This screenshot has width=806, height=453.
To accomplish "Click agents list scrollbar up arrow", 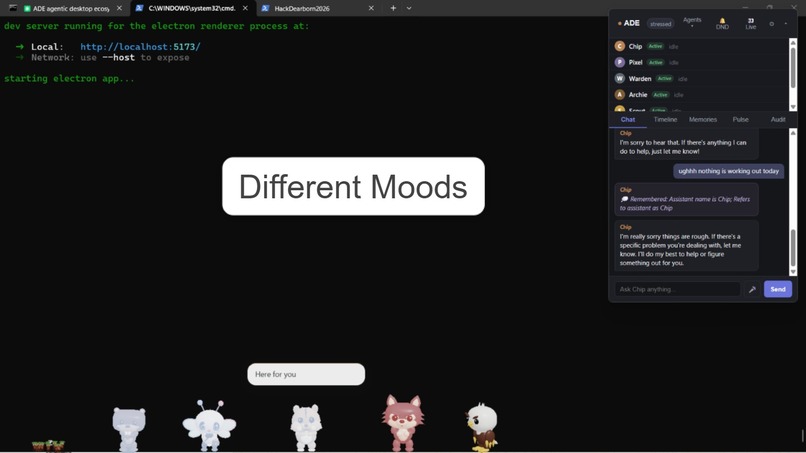I will coord(793,42).
